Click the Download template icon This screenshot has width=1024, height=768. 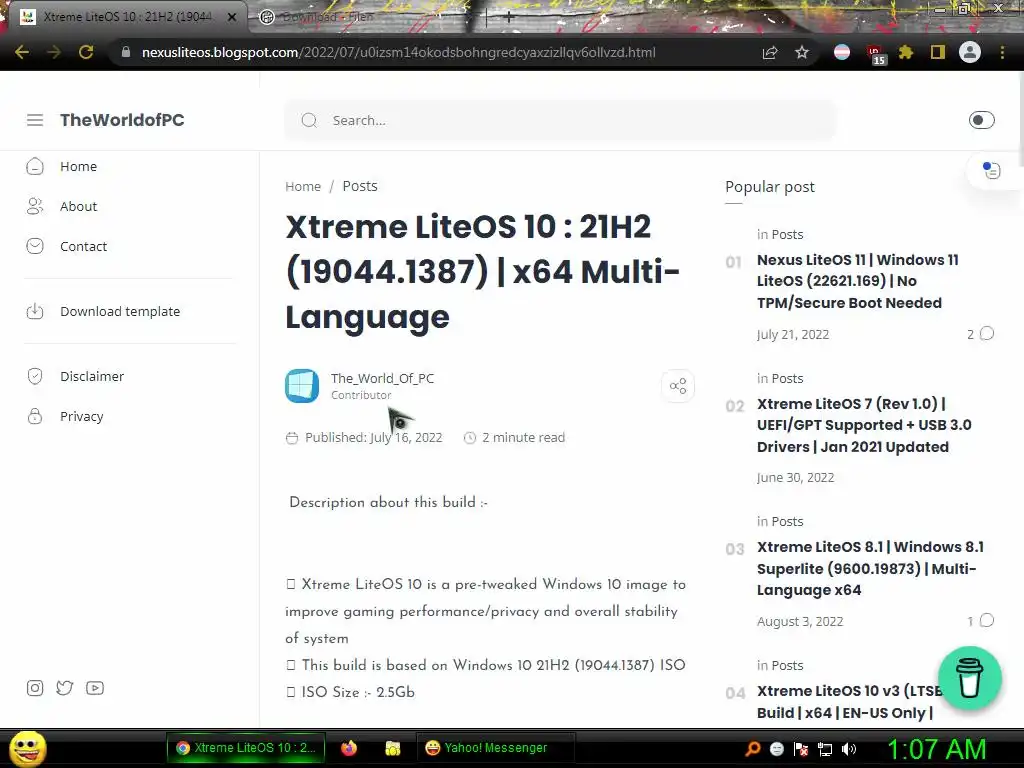tap(35, 312)
